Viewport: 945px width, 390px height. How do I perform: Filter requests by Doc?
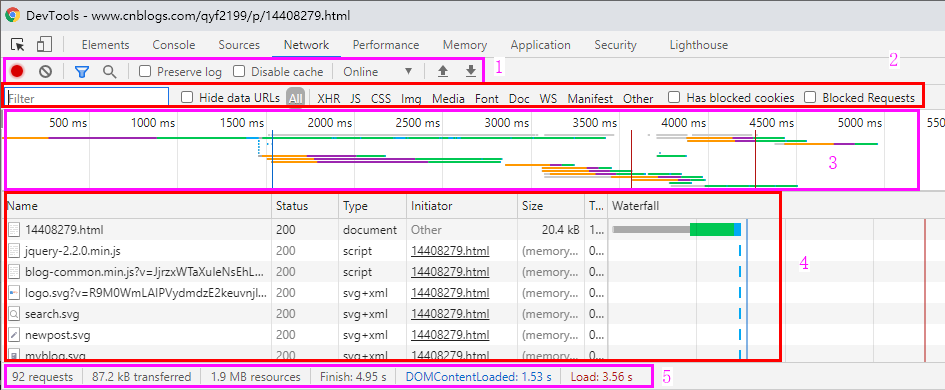[519, 98]
